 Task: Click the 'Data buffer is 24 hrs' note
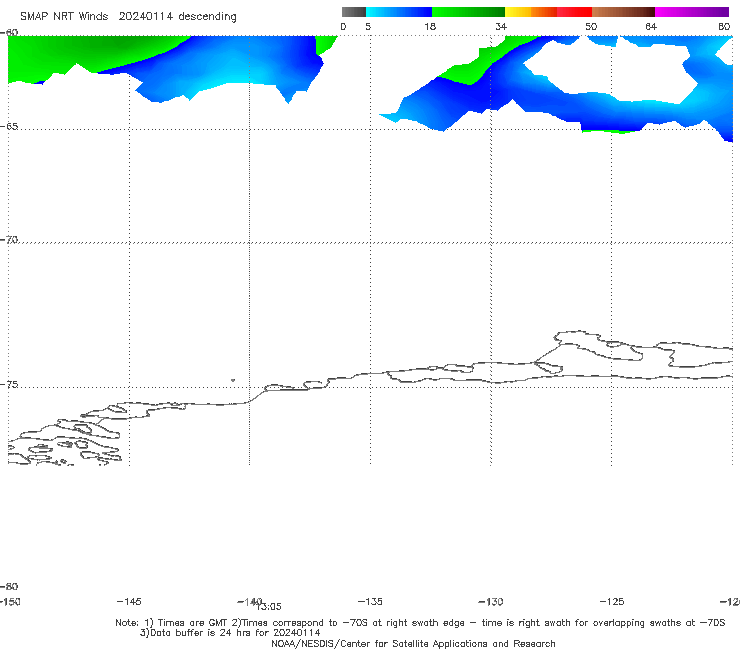click(230, 633)
